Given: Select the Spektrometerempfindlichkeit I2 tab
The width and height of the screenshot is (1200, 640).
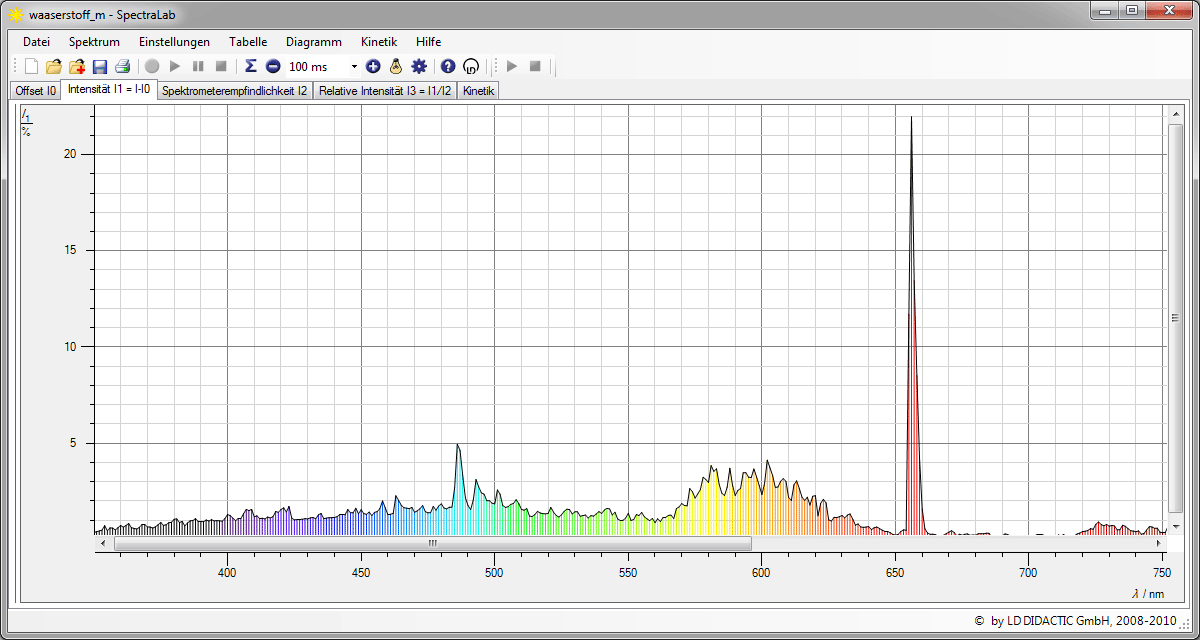Looking at the screenshot, I should (234, 90).
